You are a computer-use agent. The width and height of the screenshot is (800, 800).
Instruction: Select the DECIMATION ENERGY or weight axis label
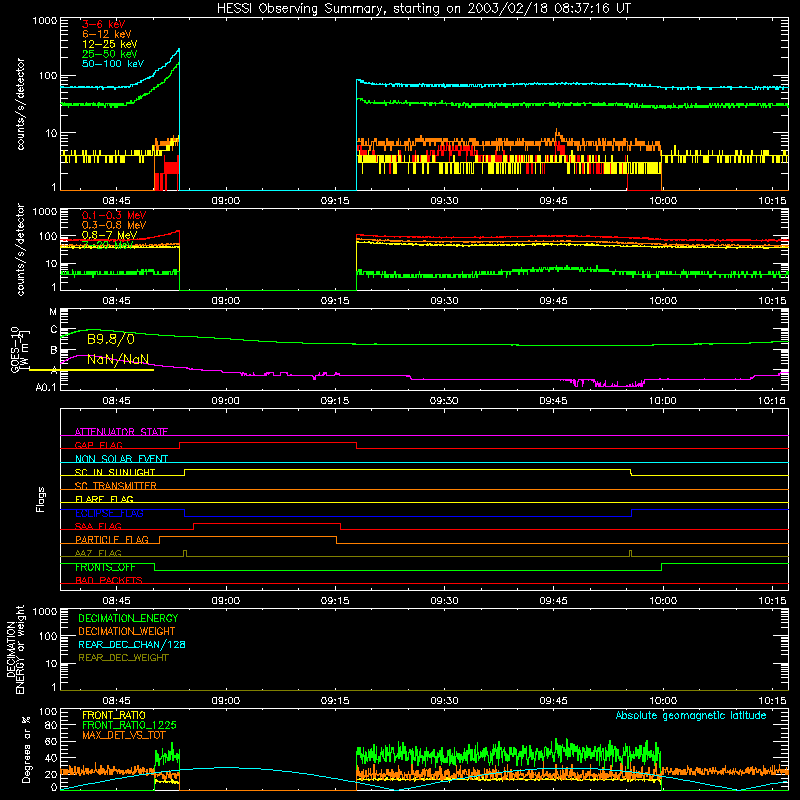pyautogui.click(x=15, y=649)
